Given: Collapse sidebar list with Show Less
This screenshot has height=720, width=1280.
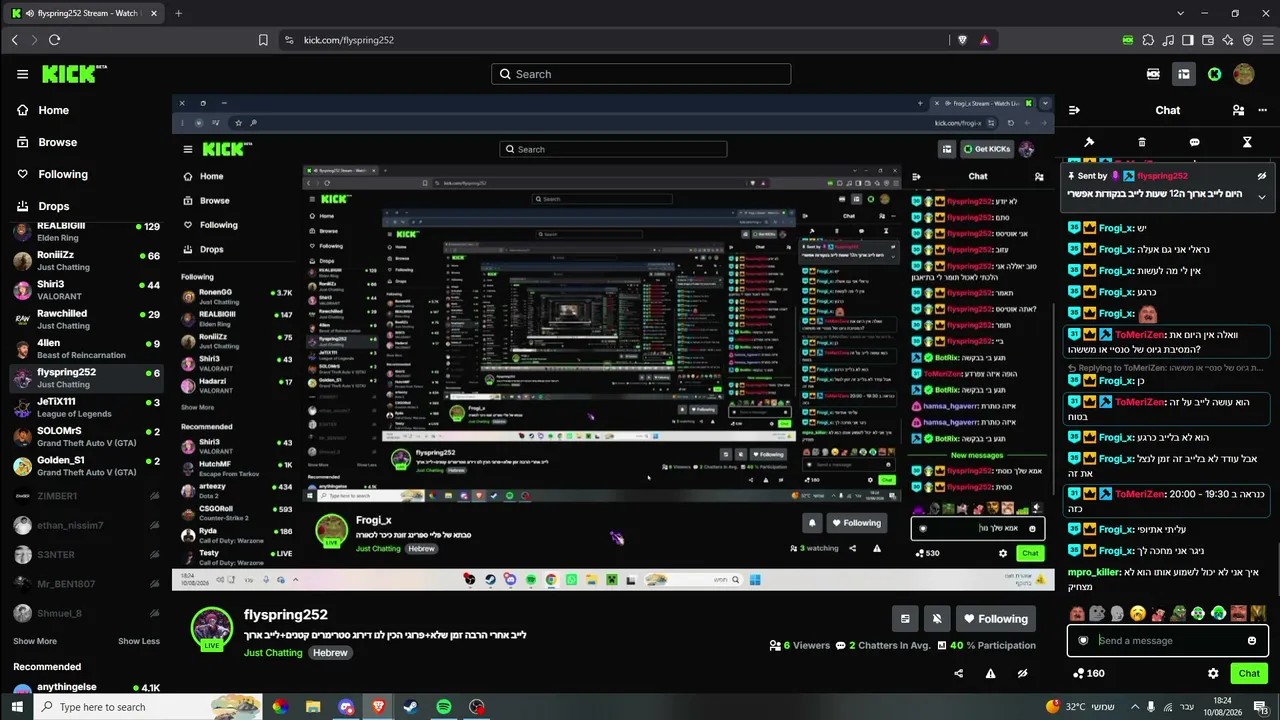Looking at the screenshot, I should click(139, 641).
